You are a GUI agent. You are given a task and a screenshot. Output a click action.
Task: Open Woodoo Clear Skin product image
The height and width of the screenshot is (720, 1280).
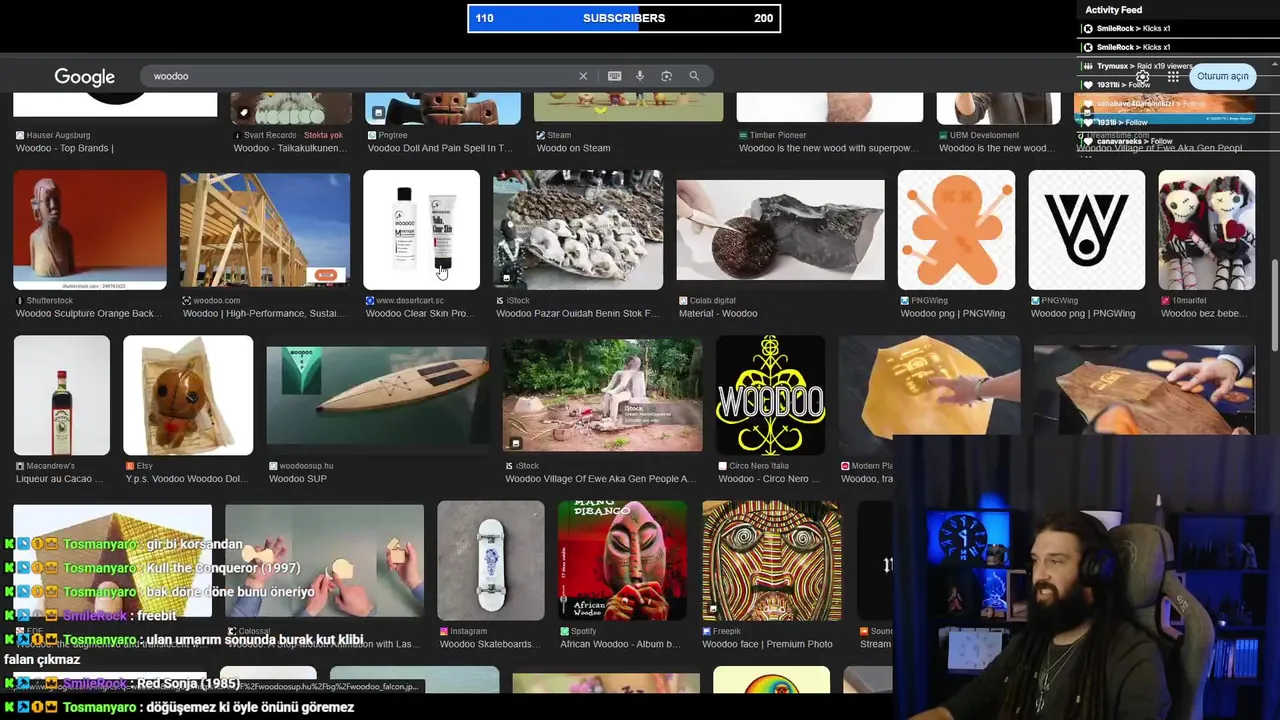421,230
